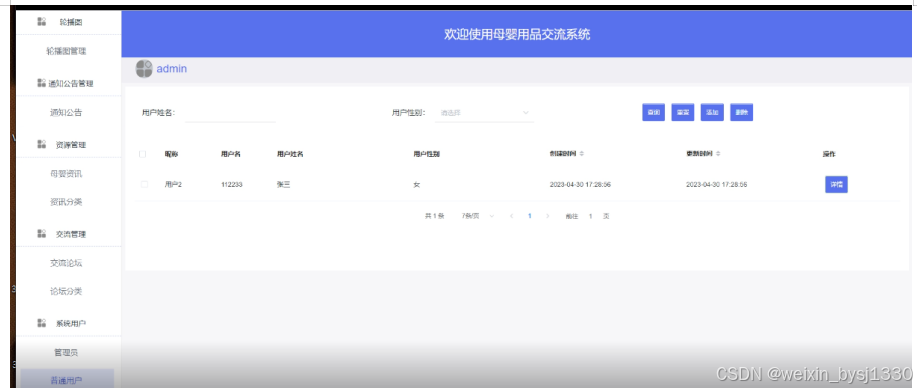
Task: Click the 欢迎使用母婴用品交流系统 header title
Action: pyautogui.click(x=517, y=34)
